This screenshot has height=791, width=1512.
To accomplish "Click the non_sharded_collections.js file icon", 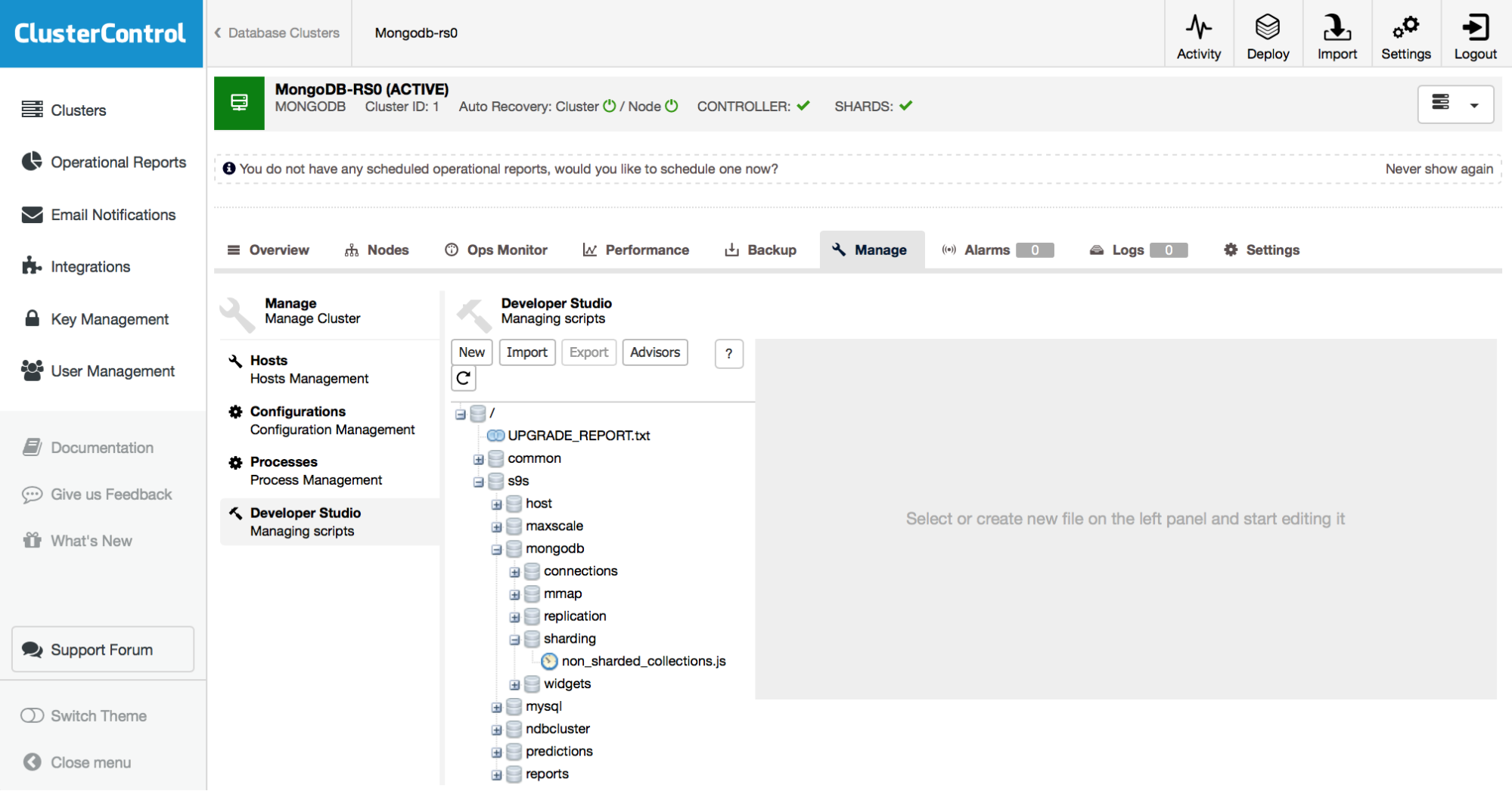I will (x=550, y=661).
